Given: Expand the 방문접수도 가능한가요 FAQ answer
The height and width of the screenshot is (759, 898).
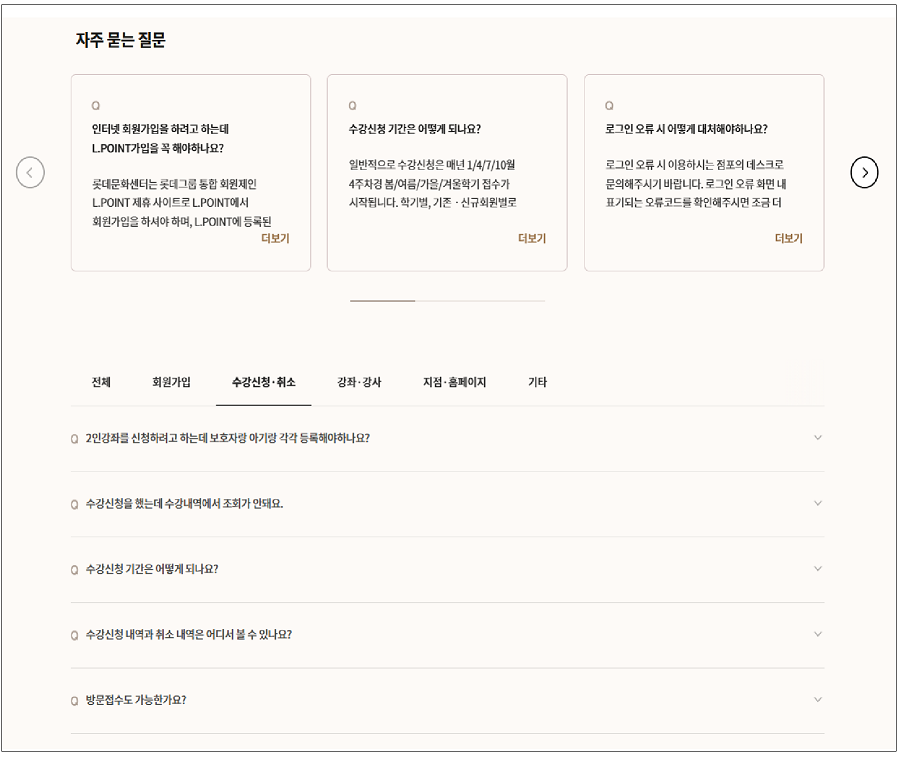Looking at the screenshot, I should pyautogui.click(x=819, y=700).
